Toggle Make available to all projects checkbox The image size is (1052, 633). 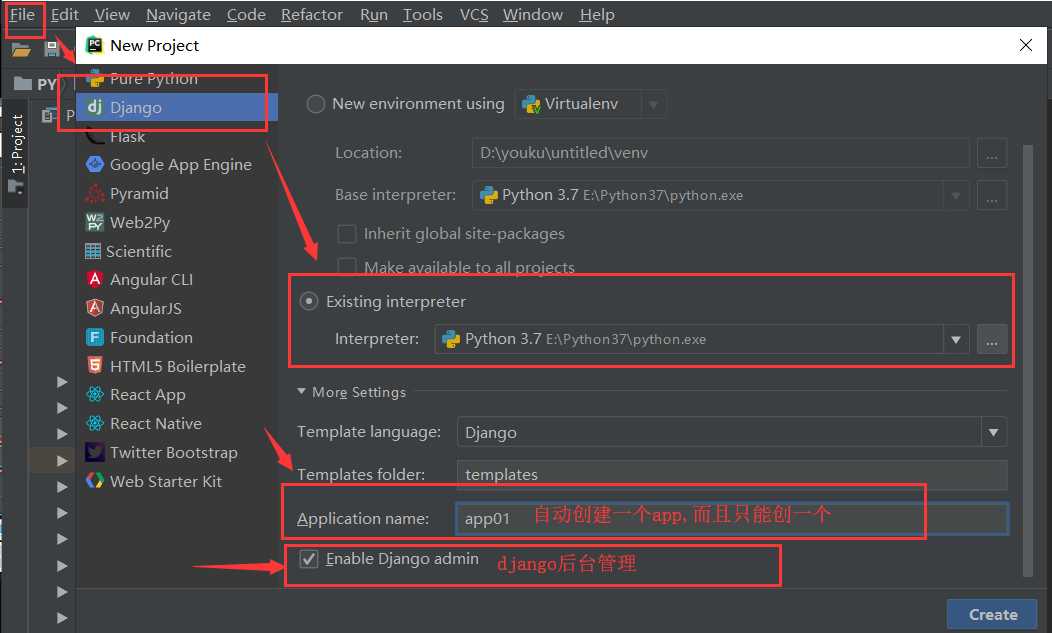[x=346, y=266]
